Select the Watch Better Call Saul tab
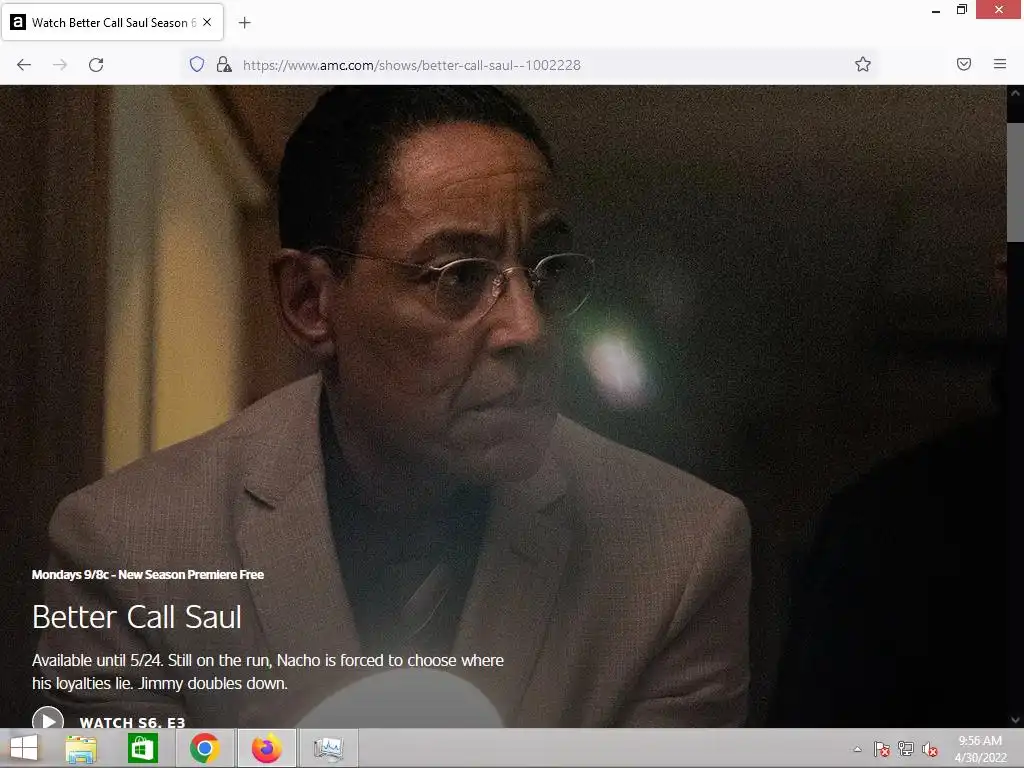This screenshot has height=768, width=1024. pos(112,22)
